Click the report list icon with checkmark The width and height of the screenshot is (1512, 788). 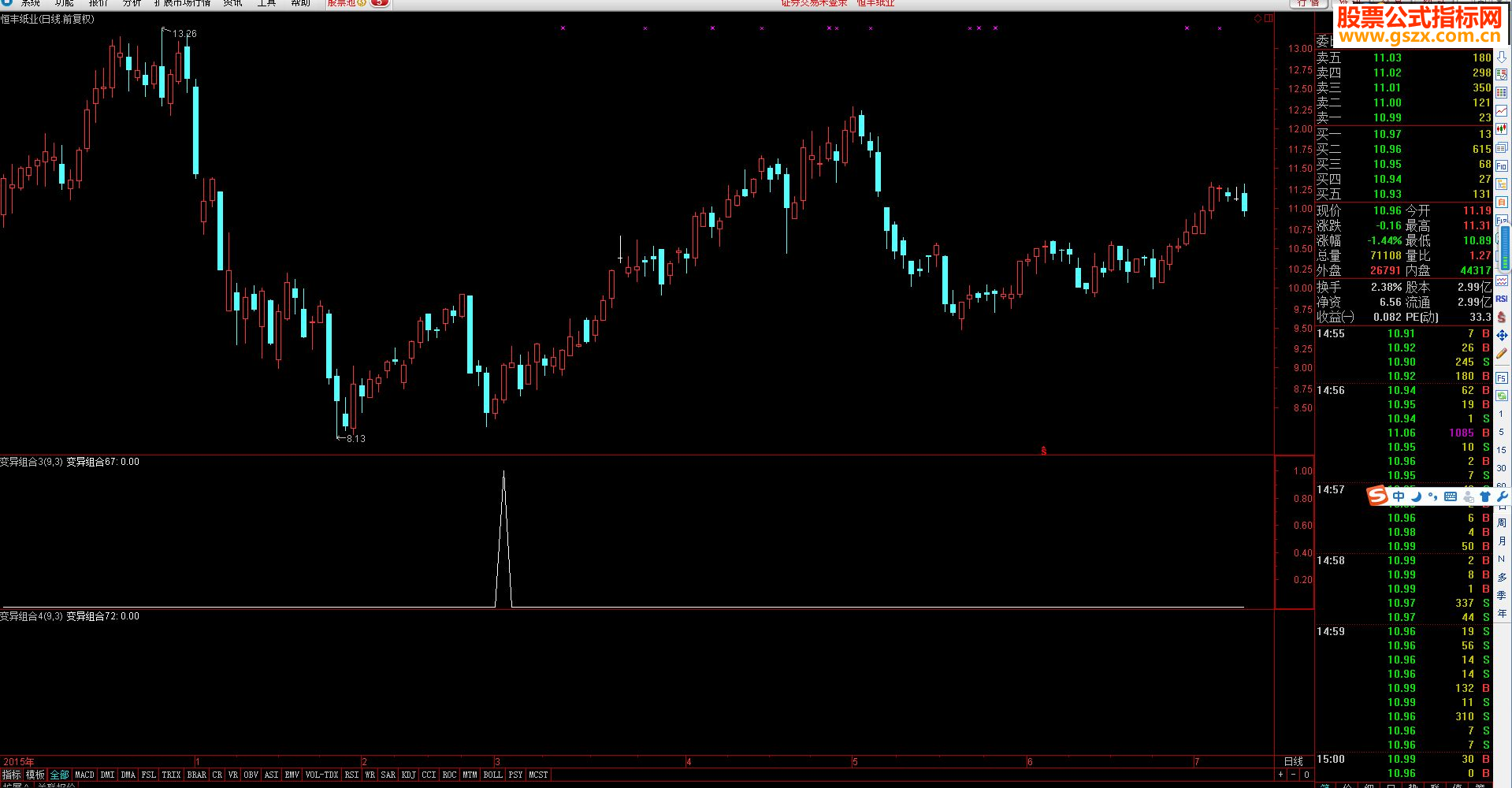(x=1502, y=75)
